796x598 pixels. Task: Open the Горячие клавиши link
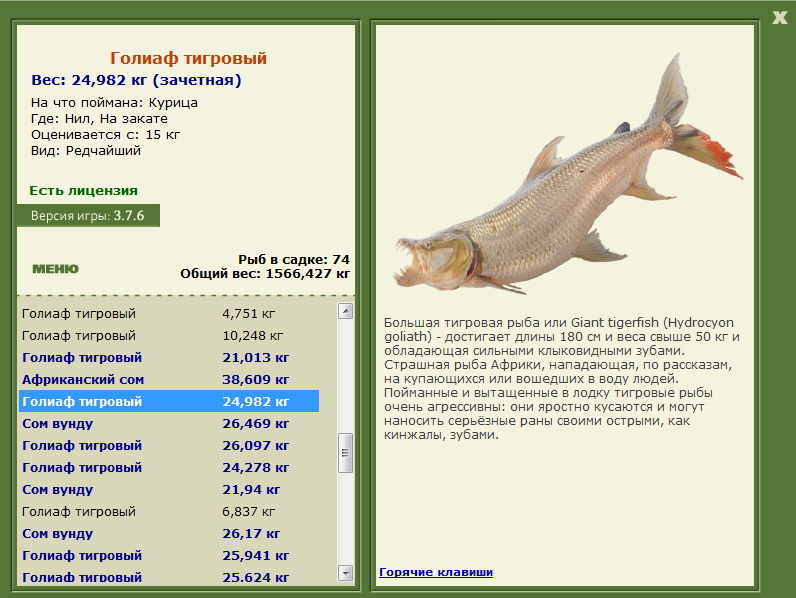pyautogui.click(x=436, y=572)
